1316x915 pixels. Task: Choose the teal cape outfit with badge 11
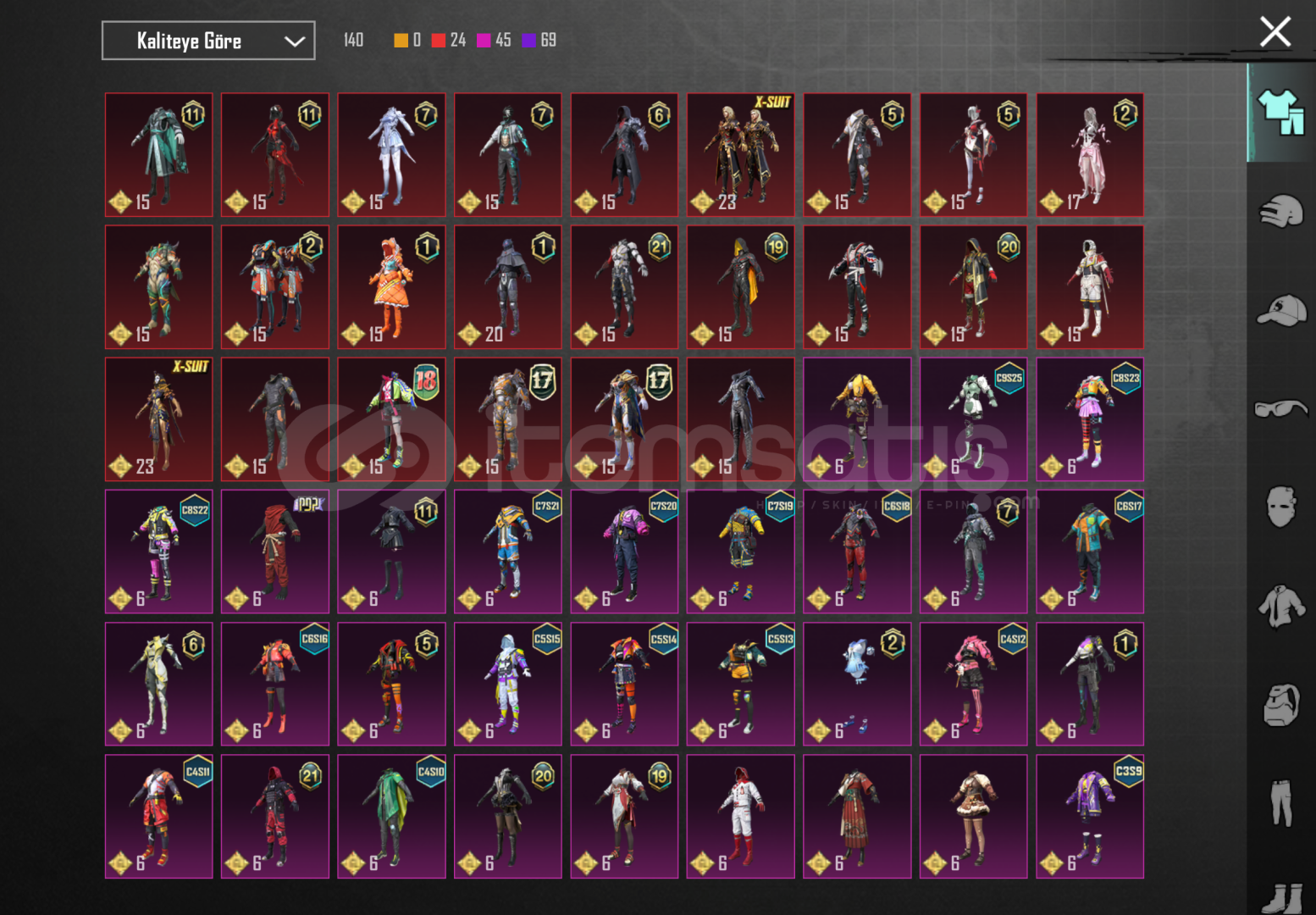pos(159,155)
